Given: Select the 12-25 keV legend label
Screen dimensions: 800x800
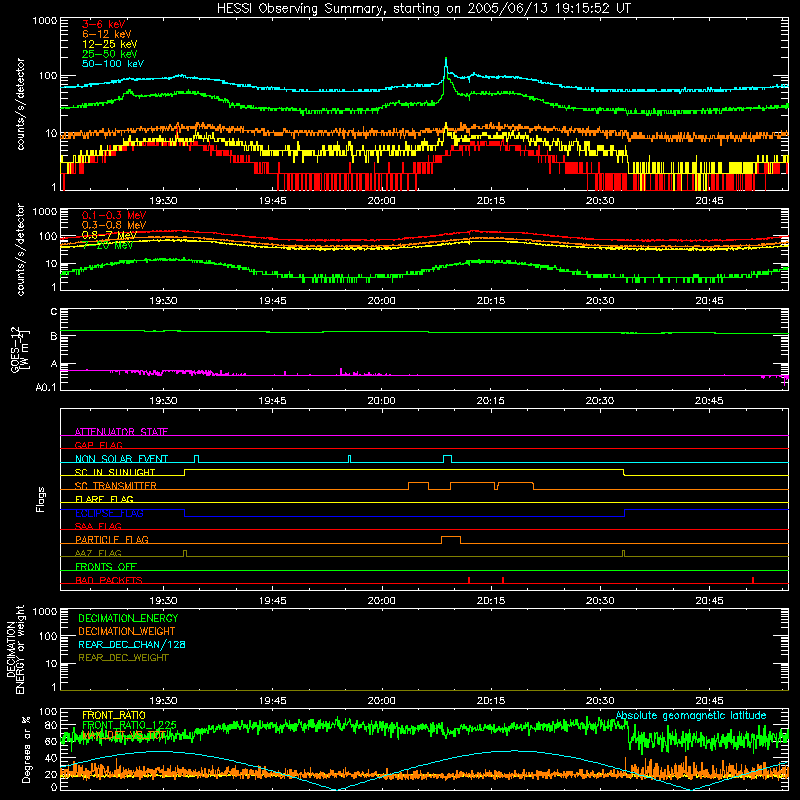Looking at the screenshot, I should (110, 44).
